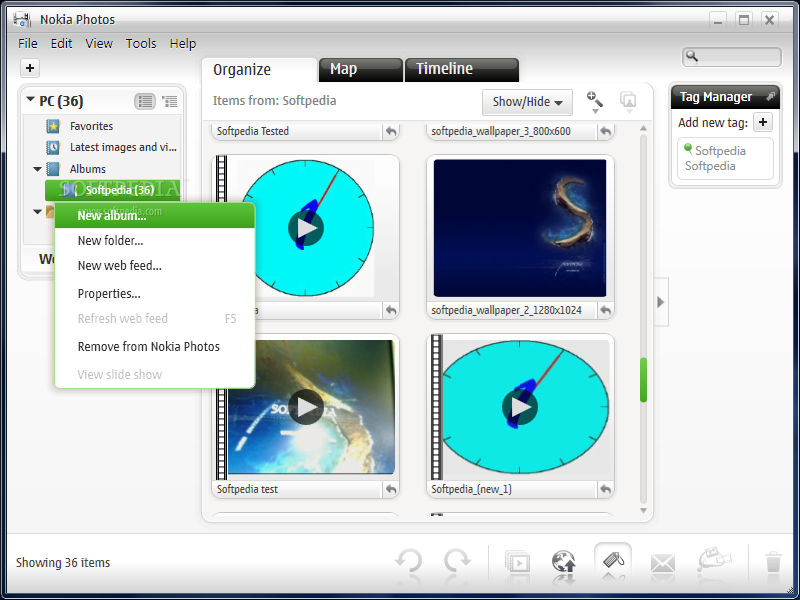Viewport: 800px width, 600px height.
Task: Click the scroll up arrow
Action: click(x=643, y=128)
